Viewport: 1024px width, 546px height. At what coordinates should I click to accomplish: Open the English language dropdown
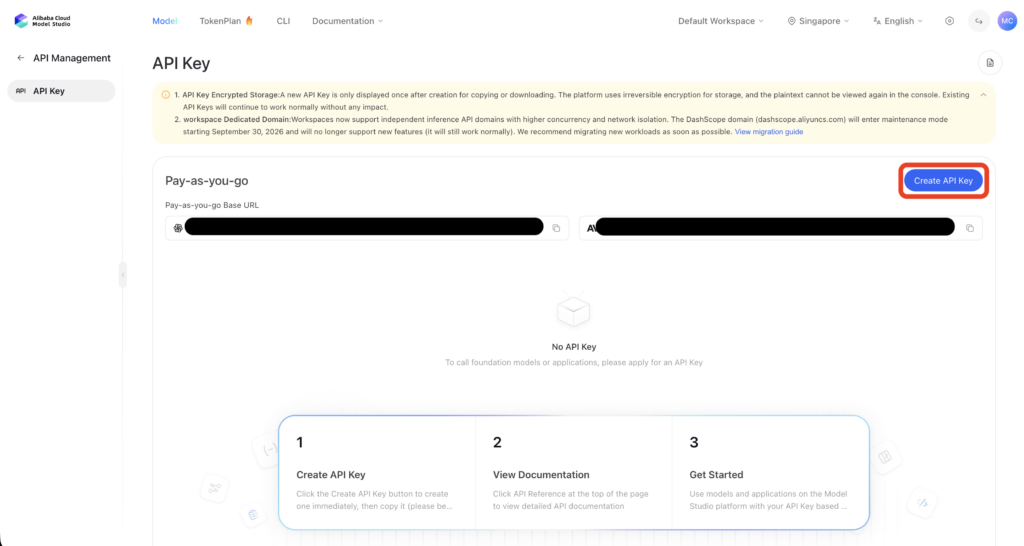coord(898,21)
